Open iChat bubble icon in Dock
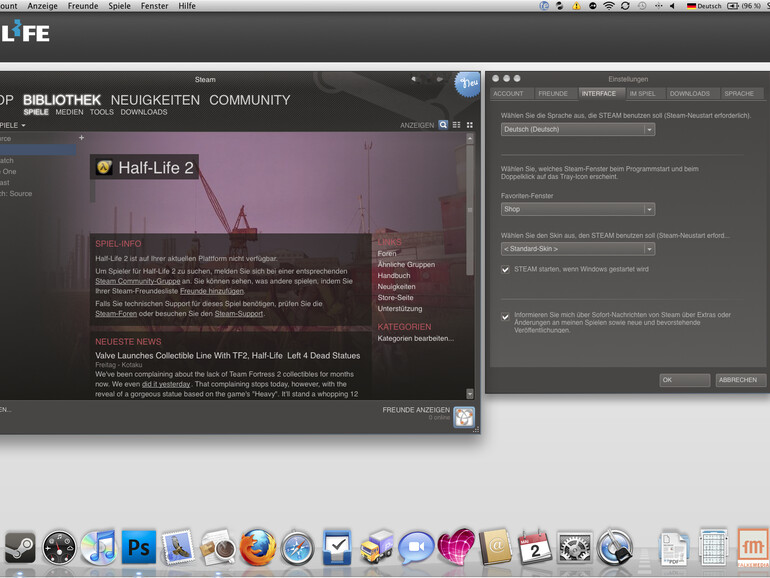Viewport: 770px width, 578px height. [x=416, y=548]
